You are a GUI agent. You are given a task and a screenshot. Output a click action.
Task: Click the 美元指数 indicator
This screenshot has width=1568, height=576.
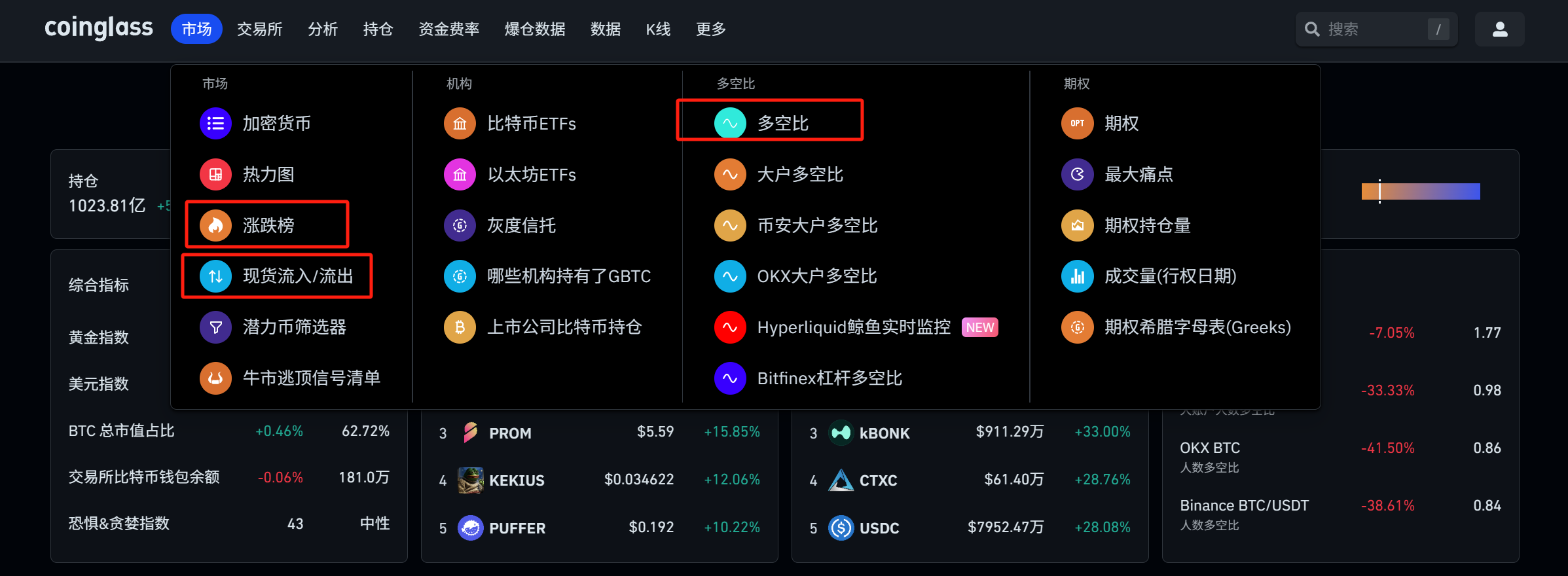click(x=99, y=384)
